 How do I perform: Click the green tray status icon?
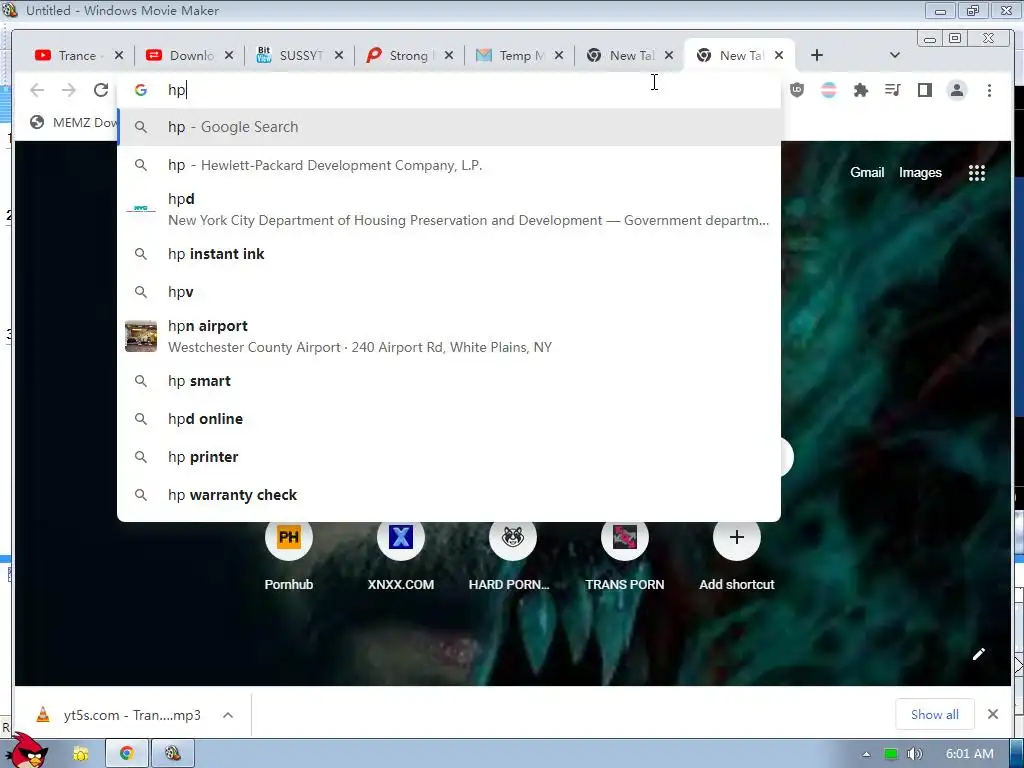pyautogui.click(x=891, y=754)
